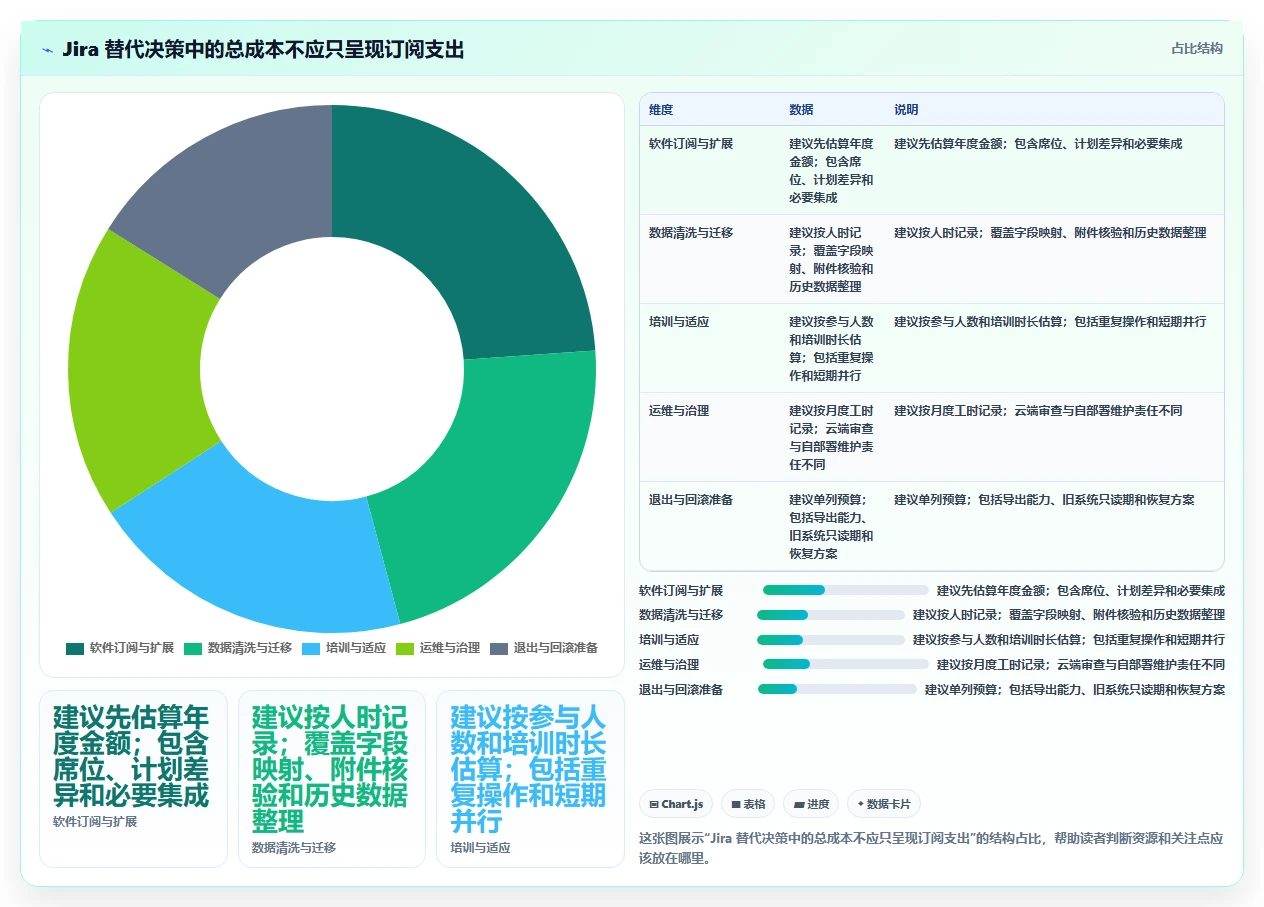The height and width of the screenshot is (907, 1264).
Task: Click the Chart.js tag chip
Action: 676,804
